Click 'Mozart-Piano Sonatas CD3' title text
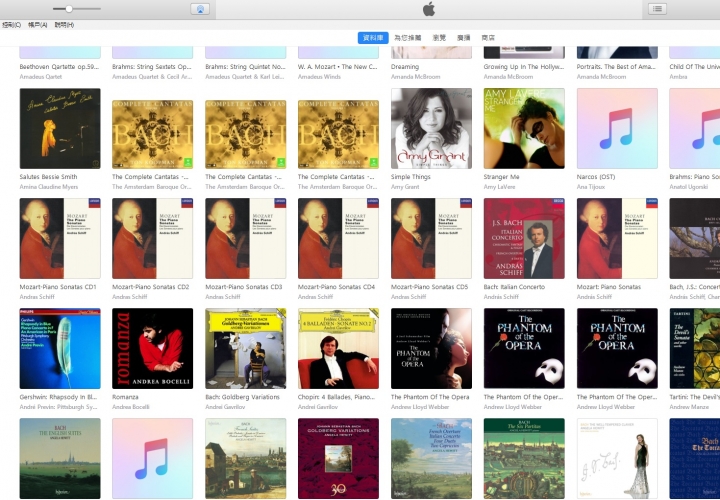The image size is (720, 500). (x=244, y=287)
